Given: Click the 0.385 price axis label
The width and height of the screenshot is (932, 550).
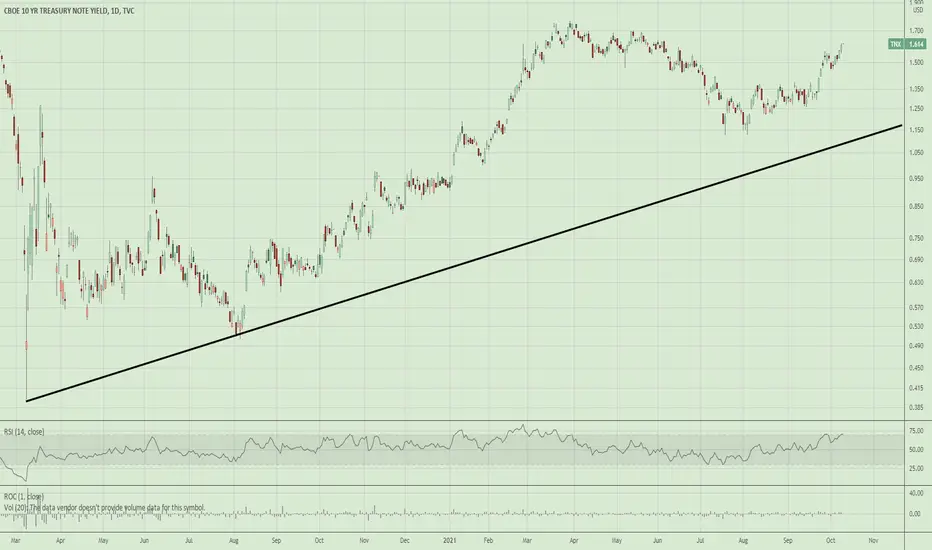Looking at the screenshot, I should 916,408.
